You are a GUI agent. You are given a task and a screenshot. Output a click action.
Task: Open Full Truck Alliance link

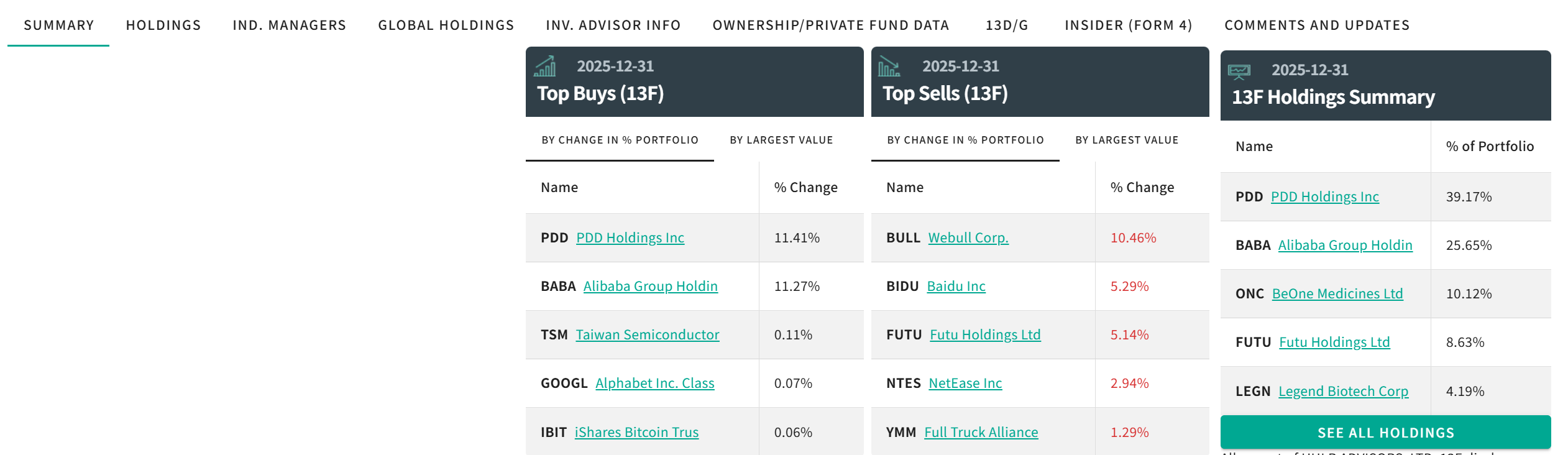(981, 433)
